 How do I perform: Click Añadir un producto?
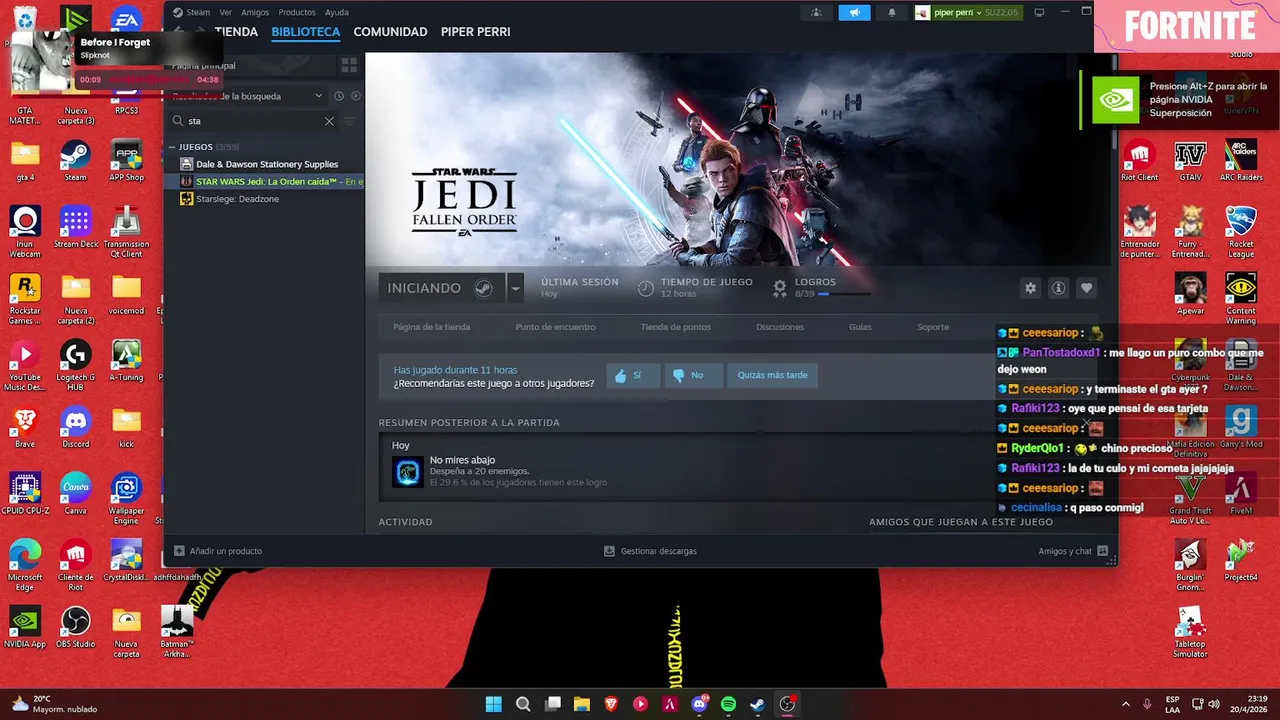218,551
